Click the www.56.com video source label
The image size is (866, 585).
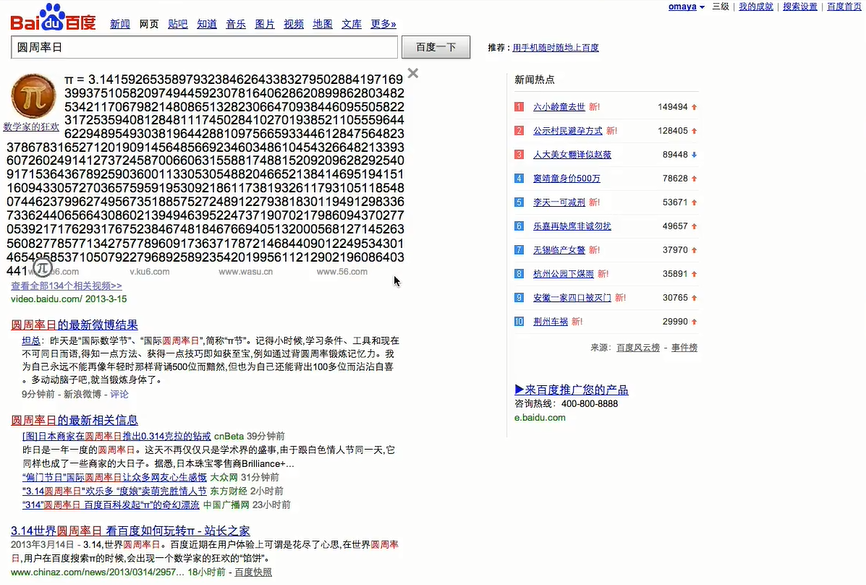(342, 272)
